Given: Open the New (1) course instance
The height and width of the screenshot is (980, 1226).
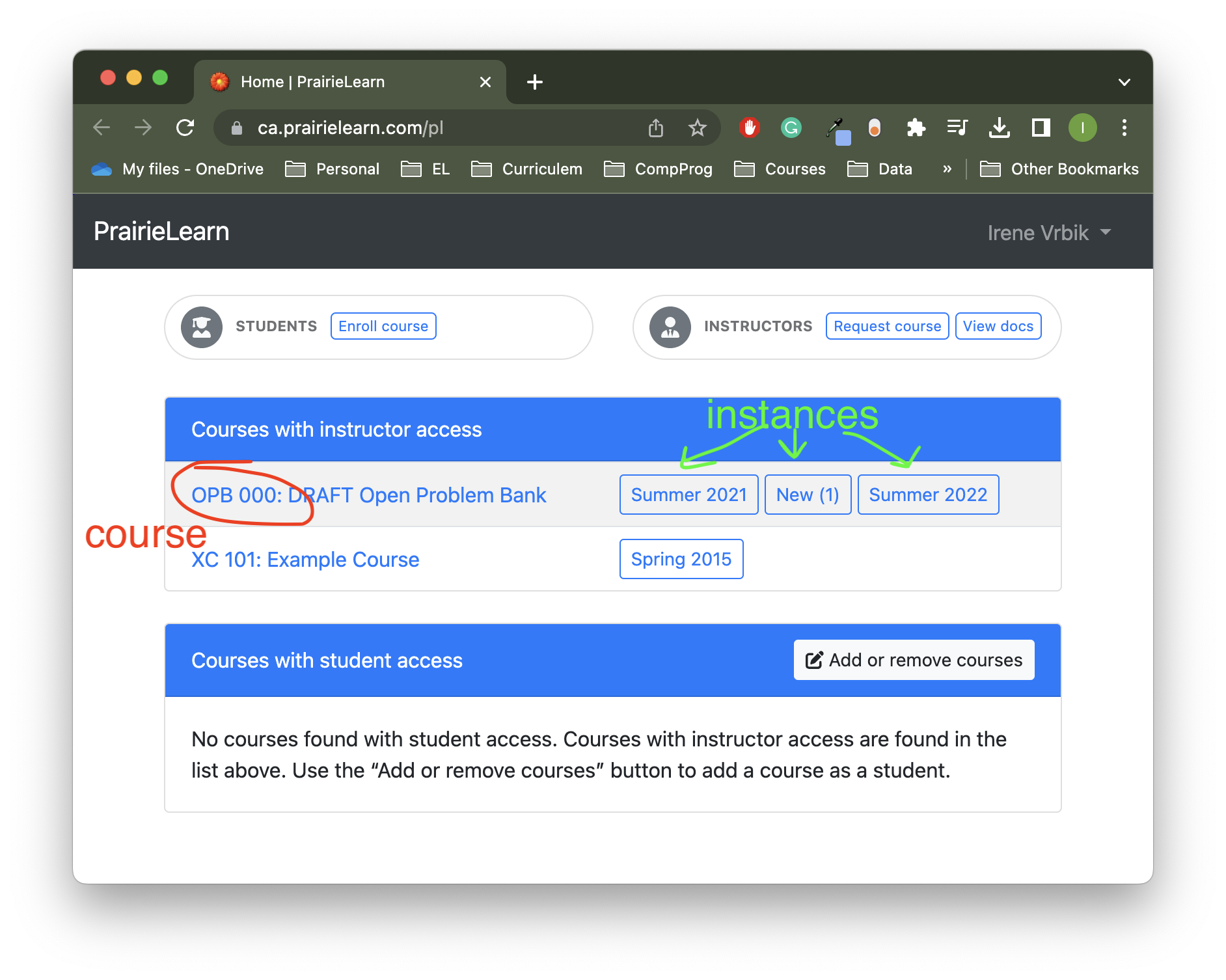Looking at the screenshot, I should click(x=808, y=495).
